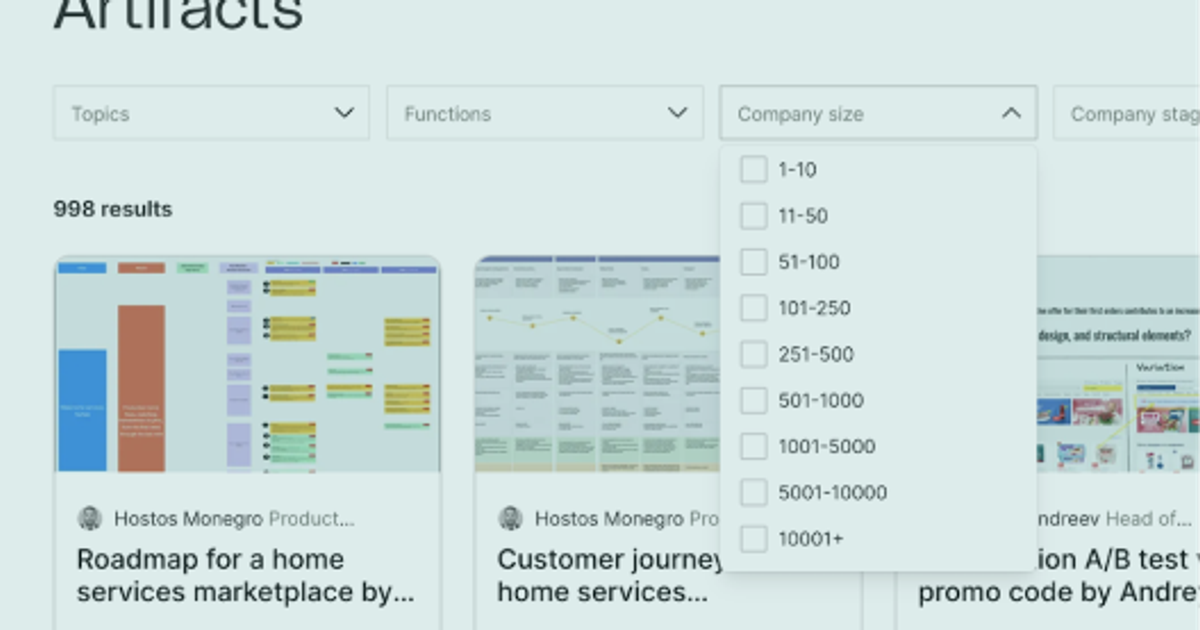
Task: Check the 51-100 checkbox
Action: click(x=753, y=261)
